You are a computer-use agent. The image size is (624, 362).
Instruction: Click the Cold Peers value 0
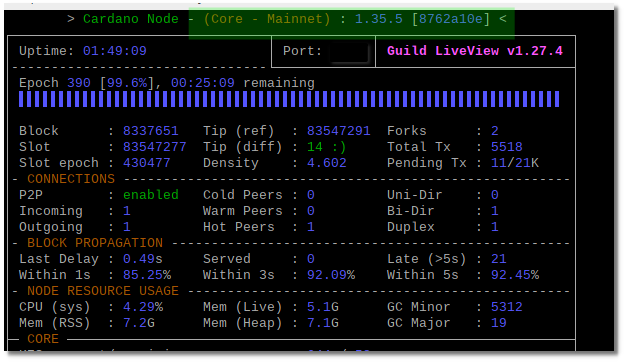coord(311,195)
